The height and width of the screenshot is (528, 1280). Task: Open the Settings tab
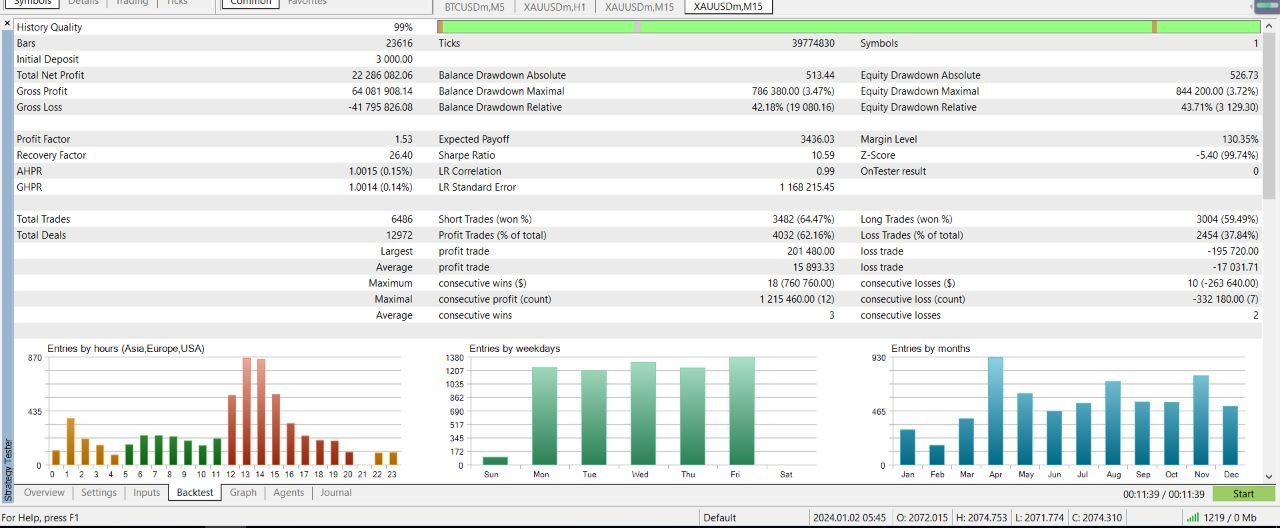99,492
